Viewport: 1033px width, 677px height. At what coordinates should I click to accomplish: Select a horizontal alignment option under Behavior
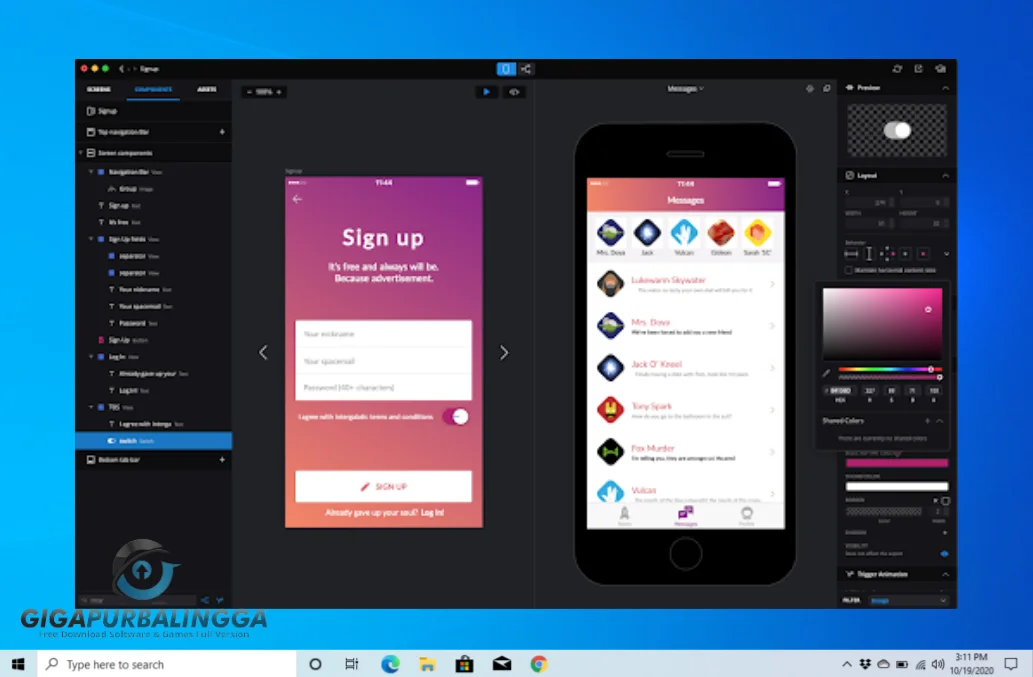[x=852, y=254]
